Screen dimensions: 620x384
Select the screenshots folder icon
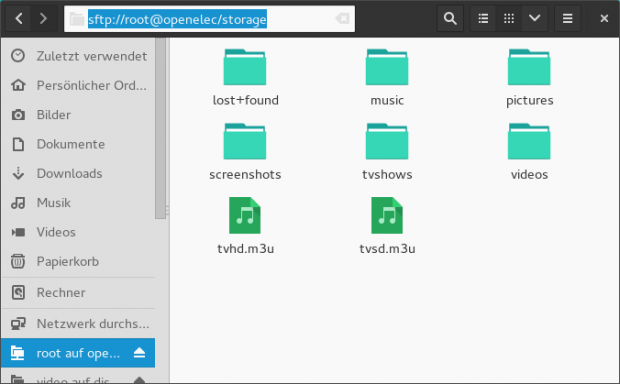coord(245,141)
